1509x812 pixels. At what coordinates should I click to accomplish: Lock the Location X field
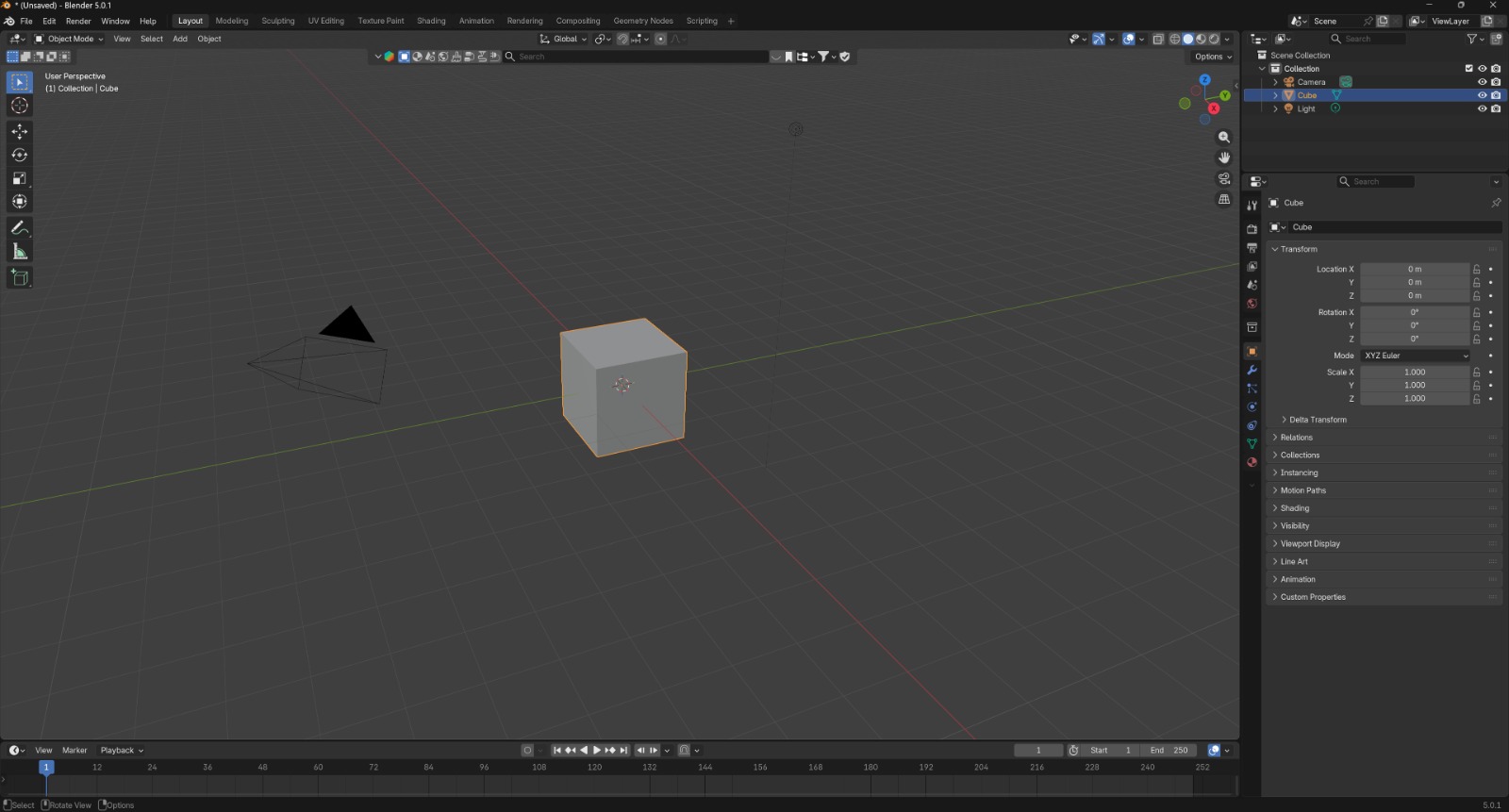coord(1477,270)
